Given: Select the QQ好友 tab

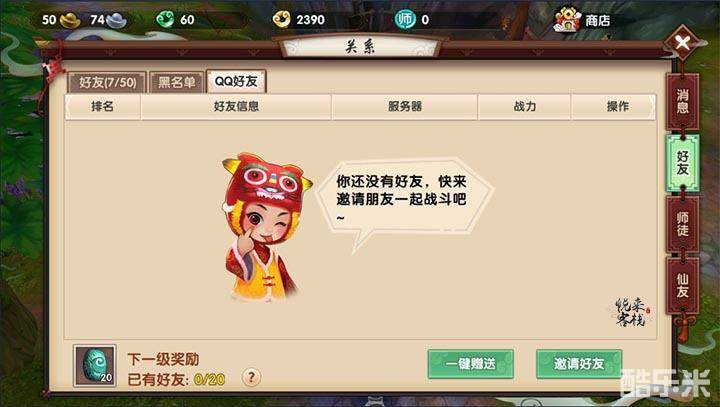Looking at the screenshot, I should pos(236,81).
